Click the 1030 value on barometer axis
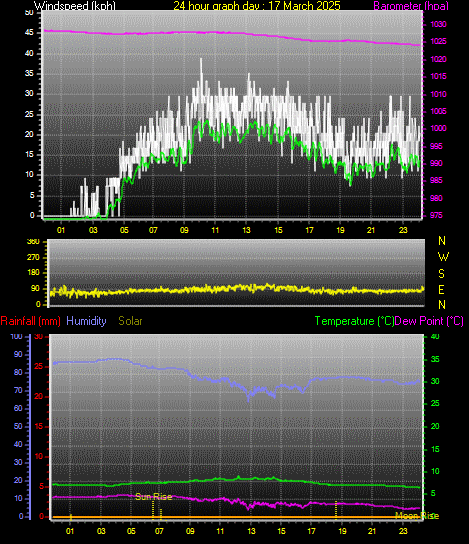 pos(438,25)
